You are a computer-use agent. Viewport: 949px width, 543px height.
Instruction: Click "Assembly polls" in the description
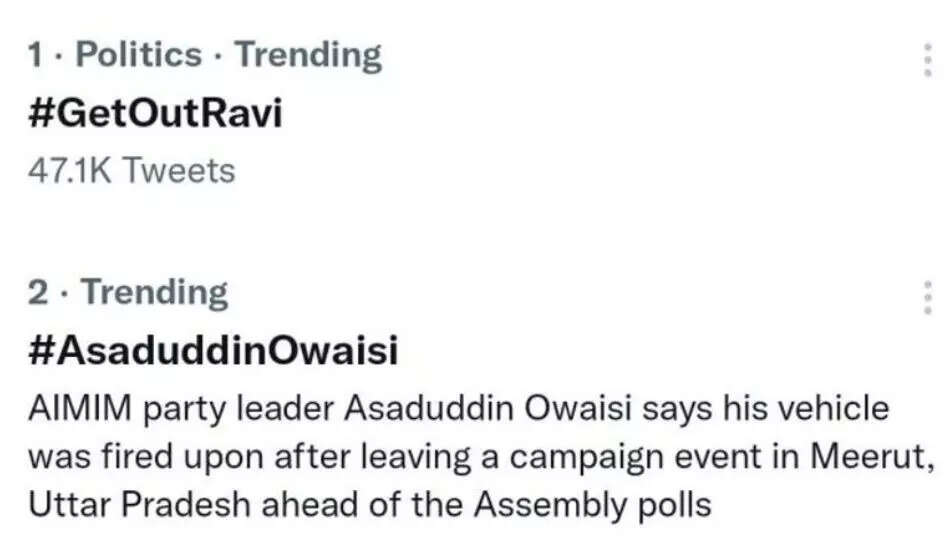click(x=591, y=505)
